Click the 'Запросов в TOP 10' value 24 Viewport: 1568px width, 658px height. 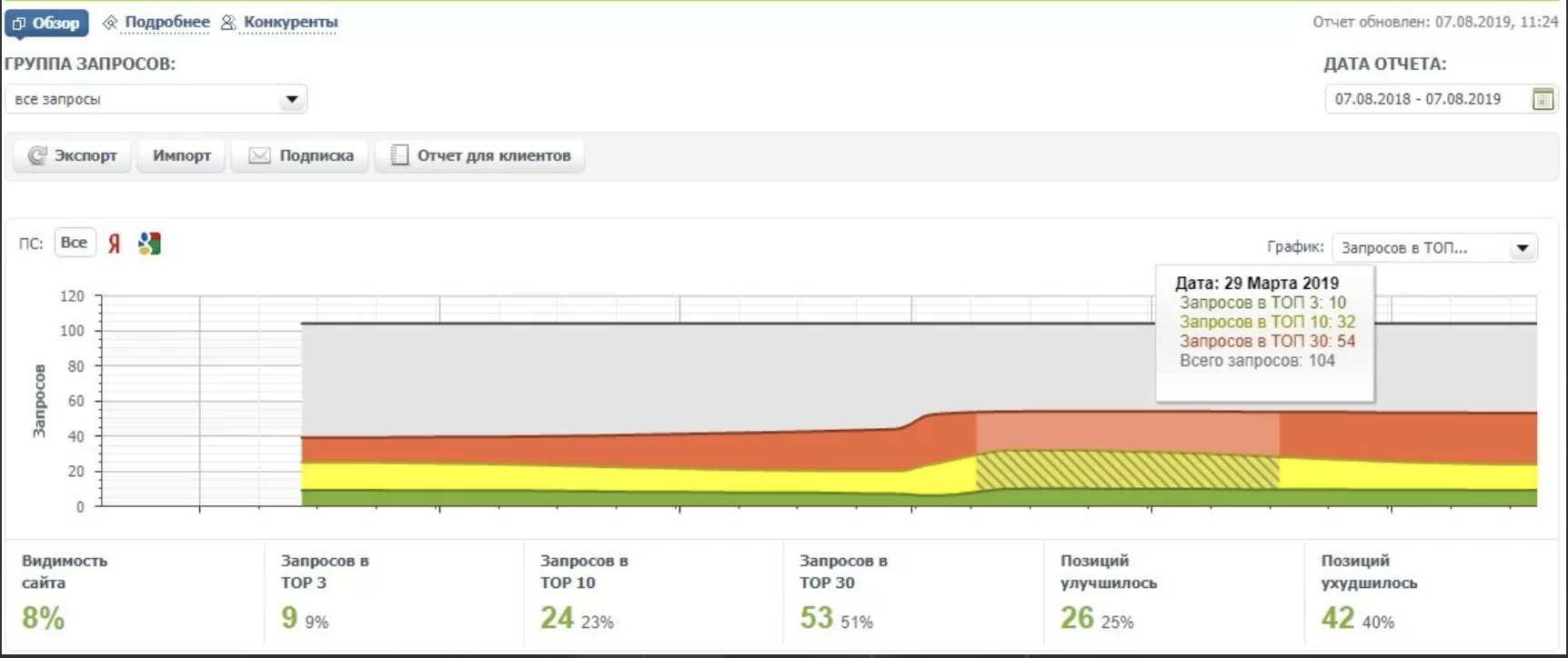(557, 618)
